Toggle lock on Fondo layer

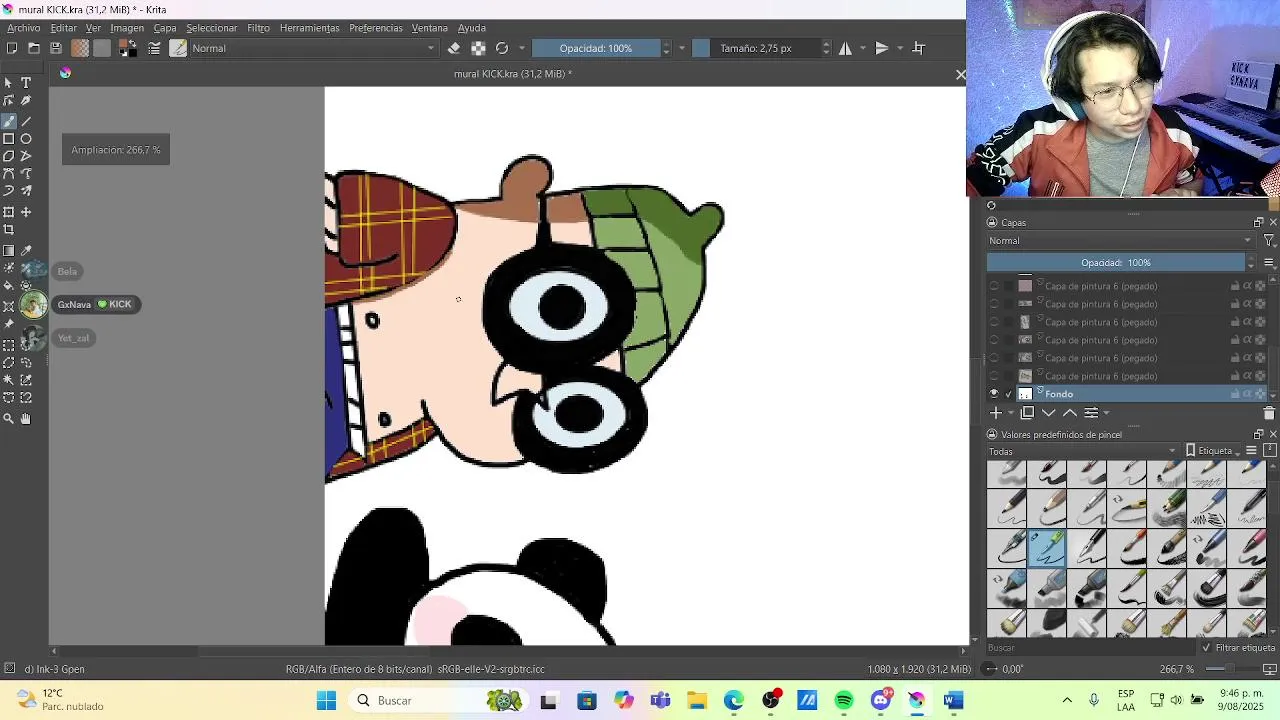pyautogui.click(x=1235, y=394)
